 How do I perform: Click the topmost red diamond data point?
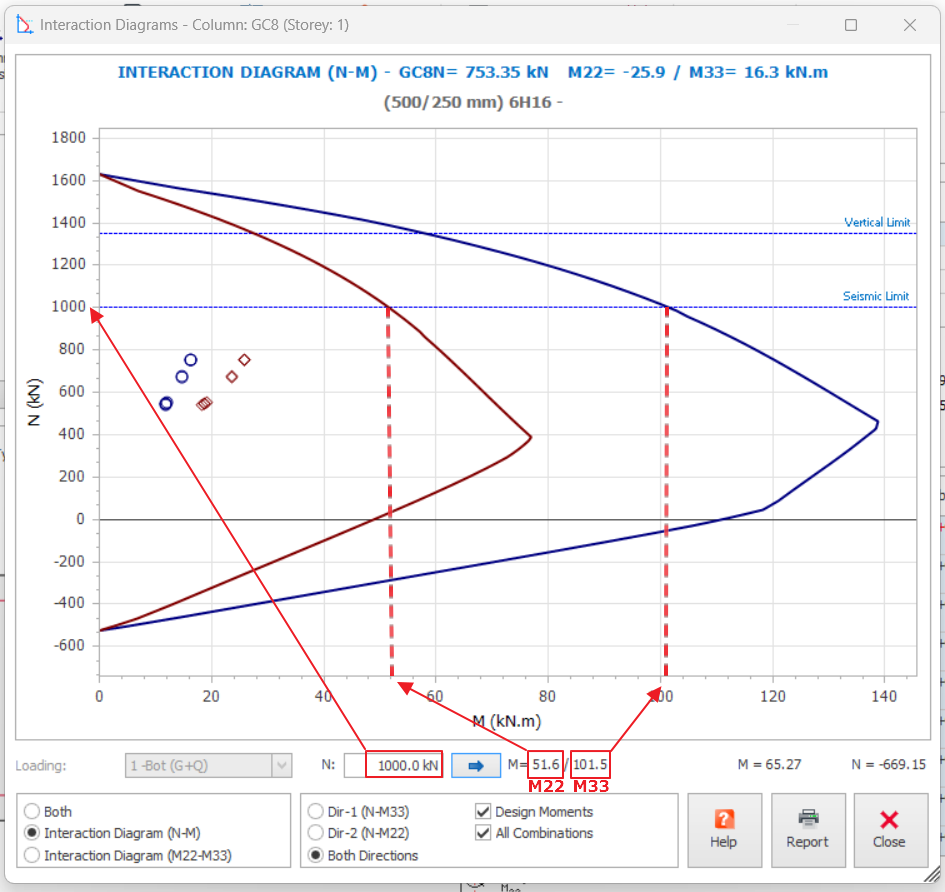click(244, 360)
